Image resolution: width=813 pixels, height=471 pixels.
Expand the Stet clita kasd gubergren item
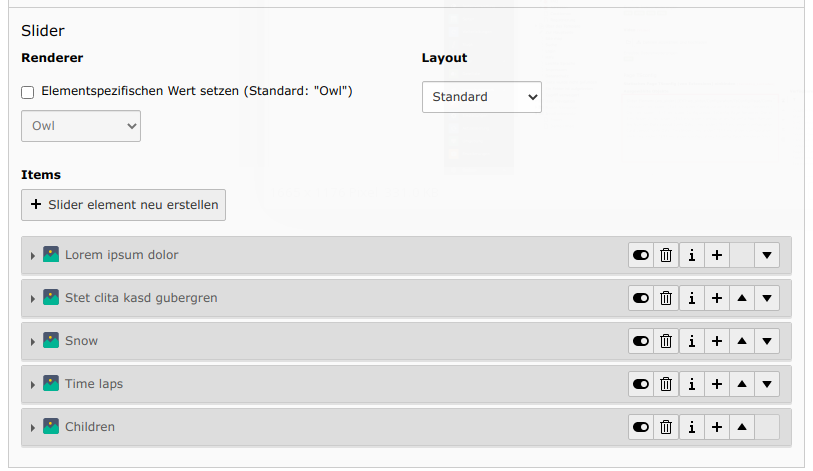33,299
